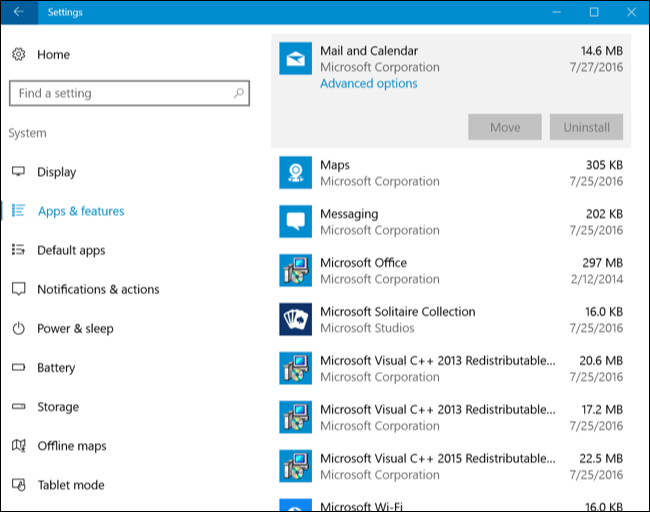Open Storage settings

click(x=57, y=407)
